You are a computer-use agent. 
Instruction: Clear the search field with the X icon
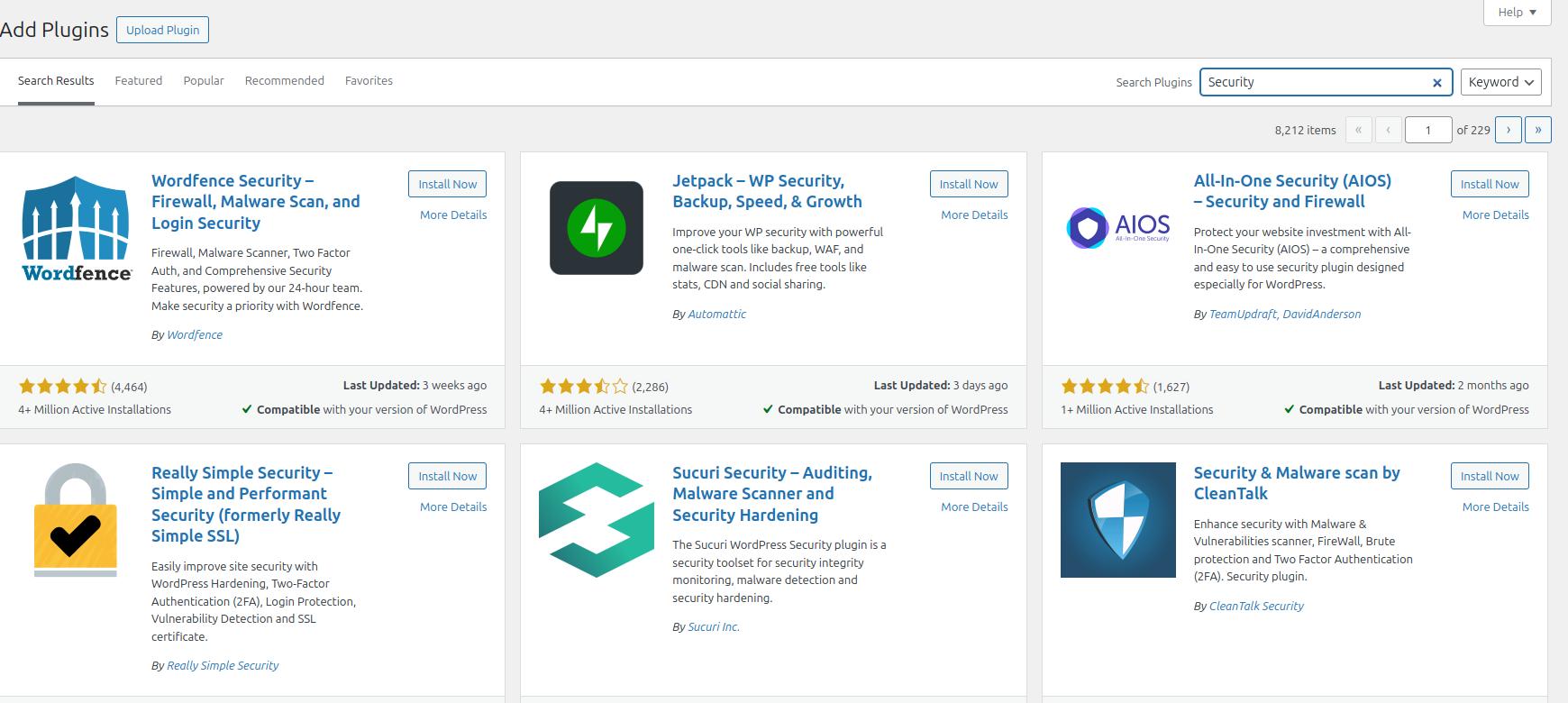click(x=1436, y=83)
